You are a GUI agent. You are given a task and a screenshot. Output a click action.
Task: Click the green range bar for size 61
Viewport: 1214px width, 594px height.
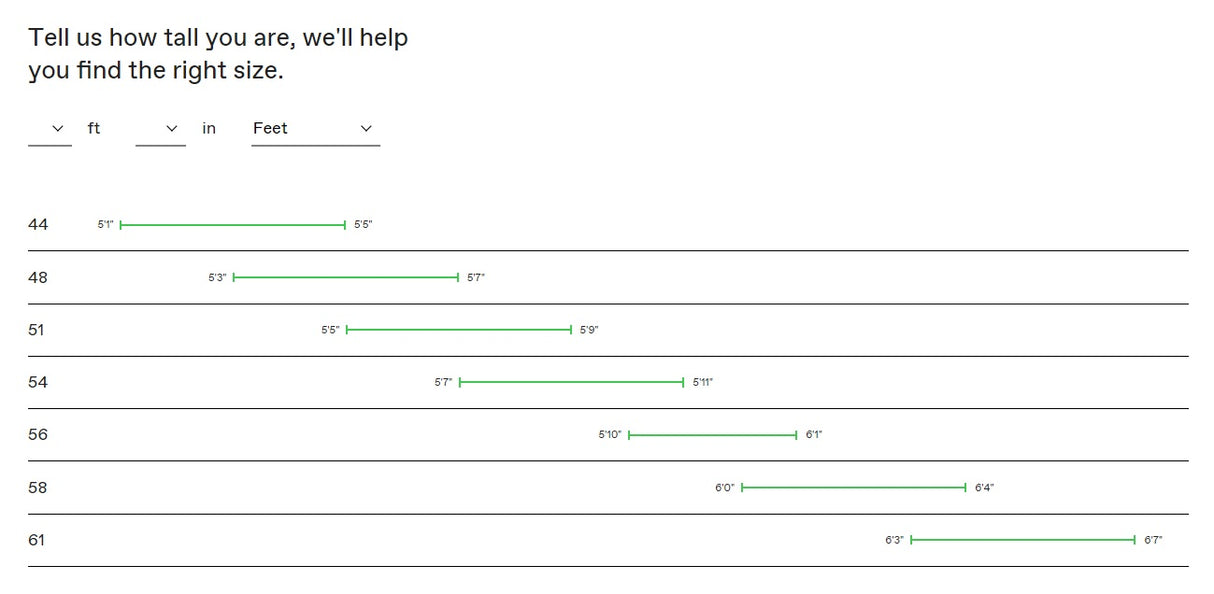(1023, 540)
